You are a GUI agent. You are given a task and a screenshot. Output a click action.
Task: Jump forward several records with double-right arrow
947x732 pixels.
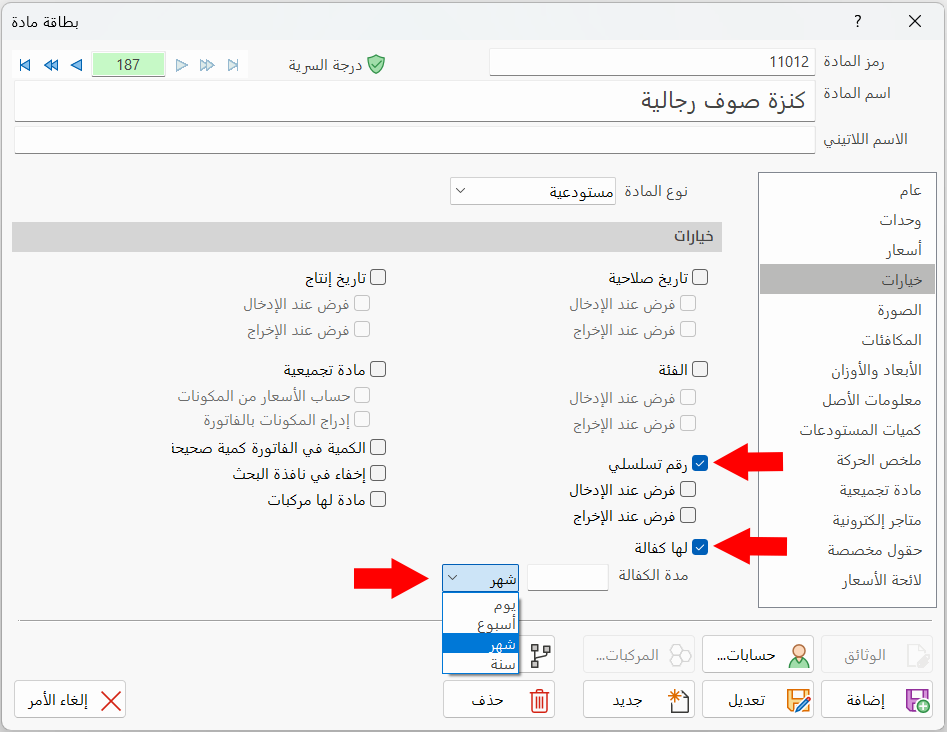click(207, 65)
